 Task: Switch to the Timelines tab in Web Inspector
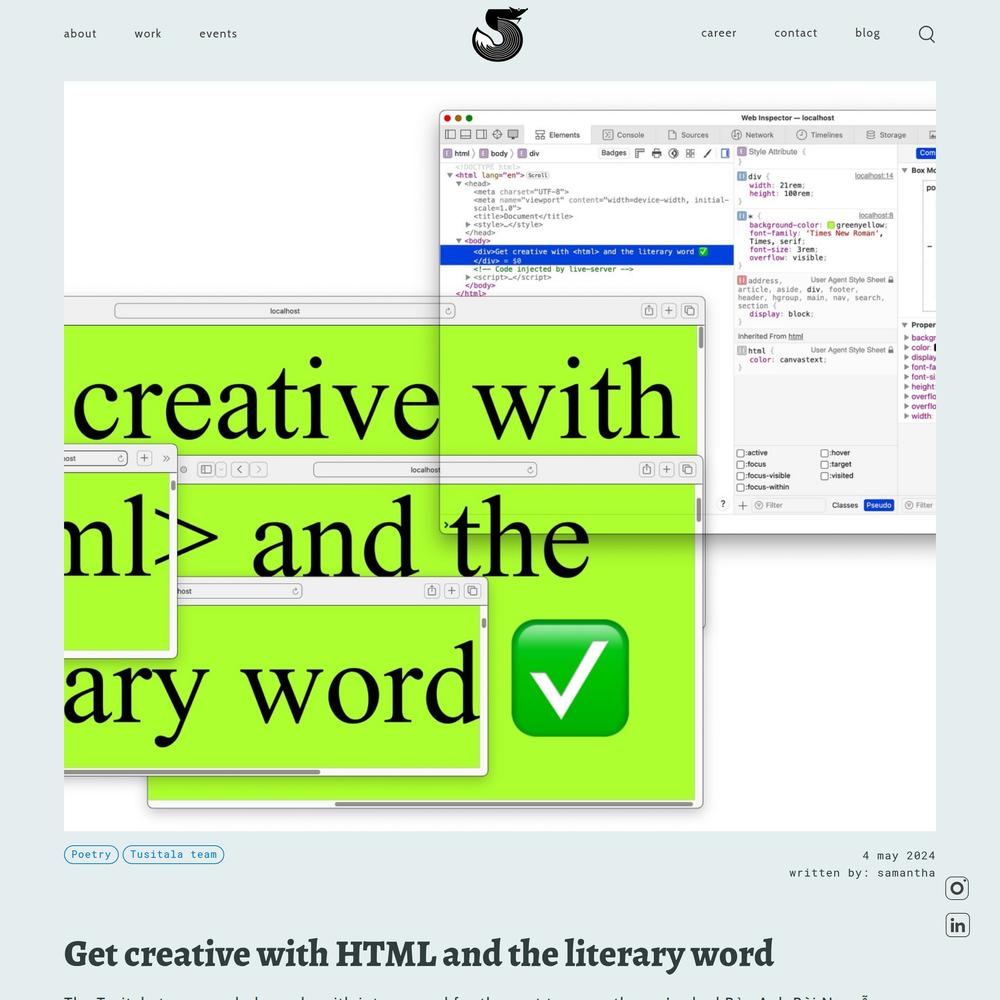pyautogui.click(x=819, y=135)
